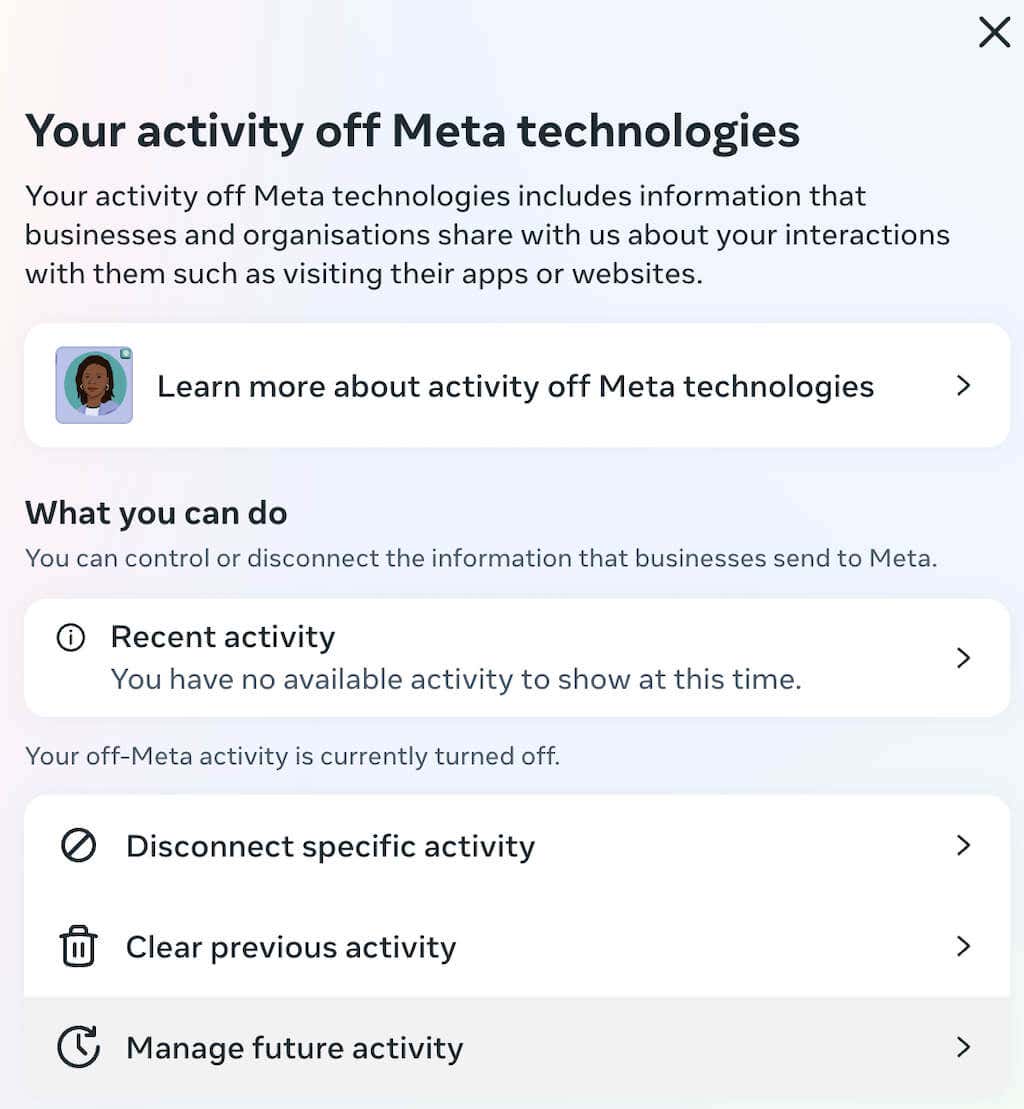Click the trash icon next to Clear previous activity
The height and width of the screenshot is (1109, 1024).
pyautogui.click(x=78, y=946)
